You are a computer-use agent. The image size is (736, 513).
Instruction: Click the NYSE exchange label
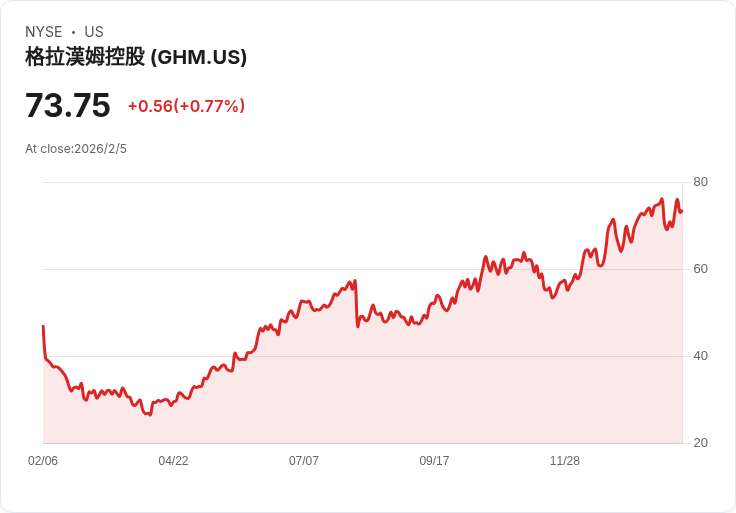pyautogui.click(x=43, y=32)
